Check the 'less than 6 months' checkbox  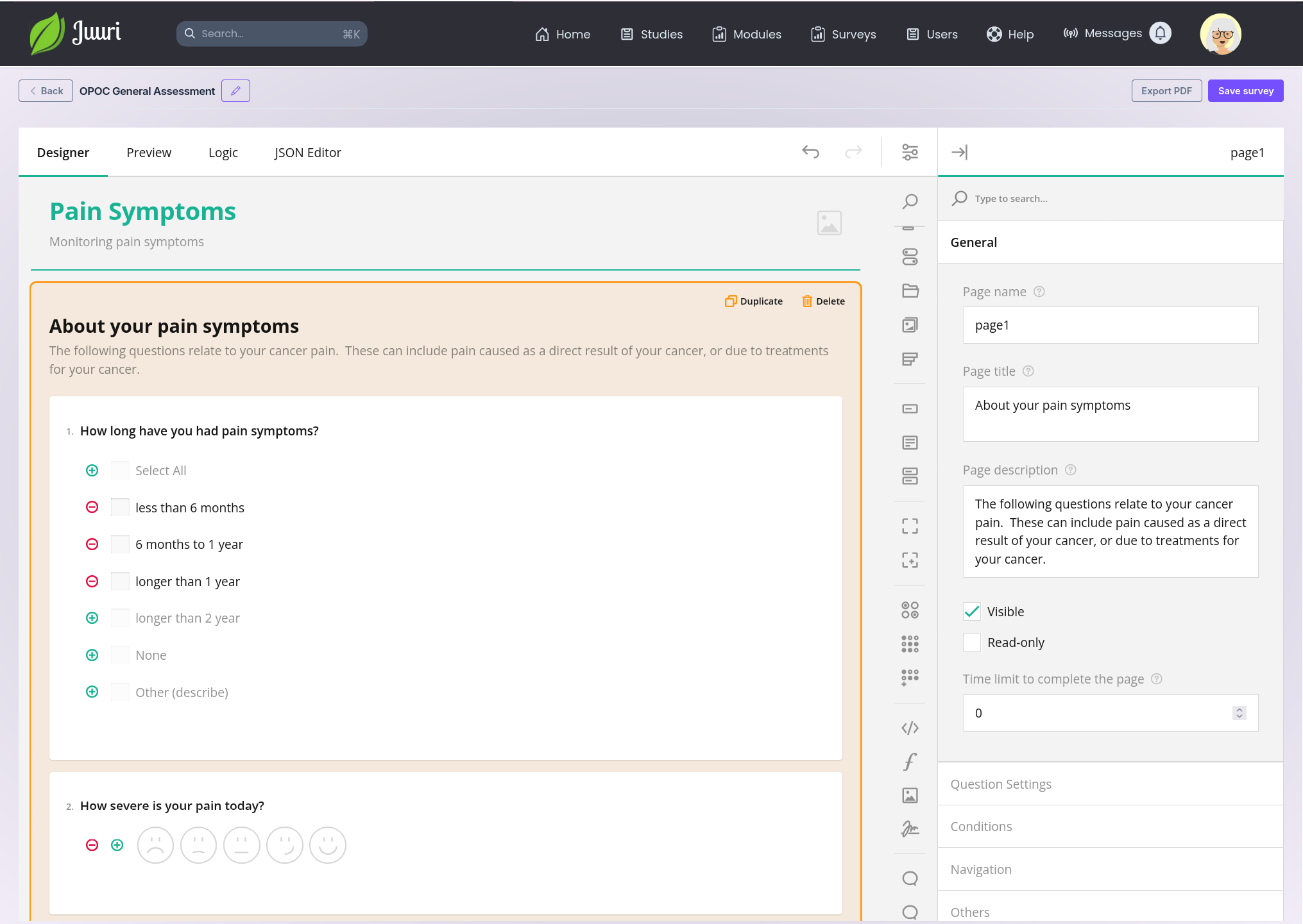tap(120, 507)
